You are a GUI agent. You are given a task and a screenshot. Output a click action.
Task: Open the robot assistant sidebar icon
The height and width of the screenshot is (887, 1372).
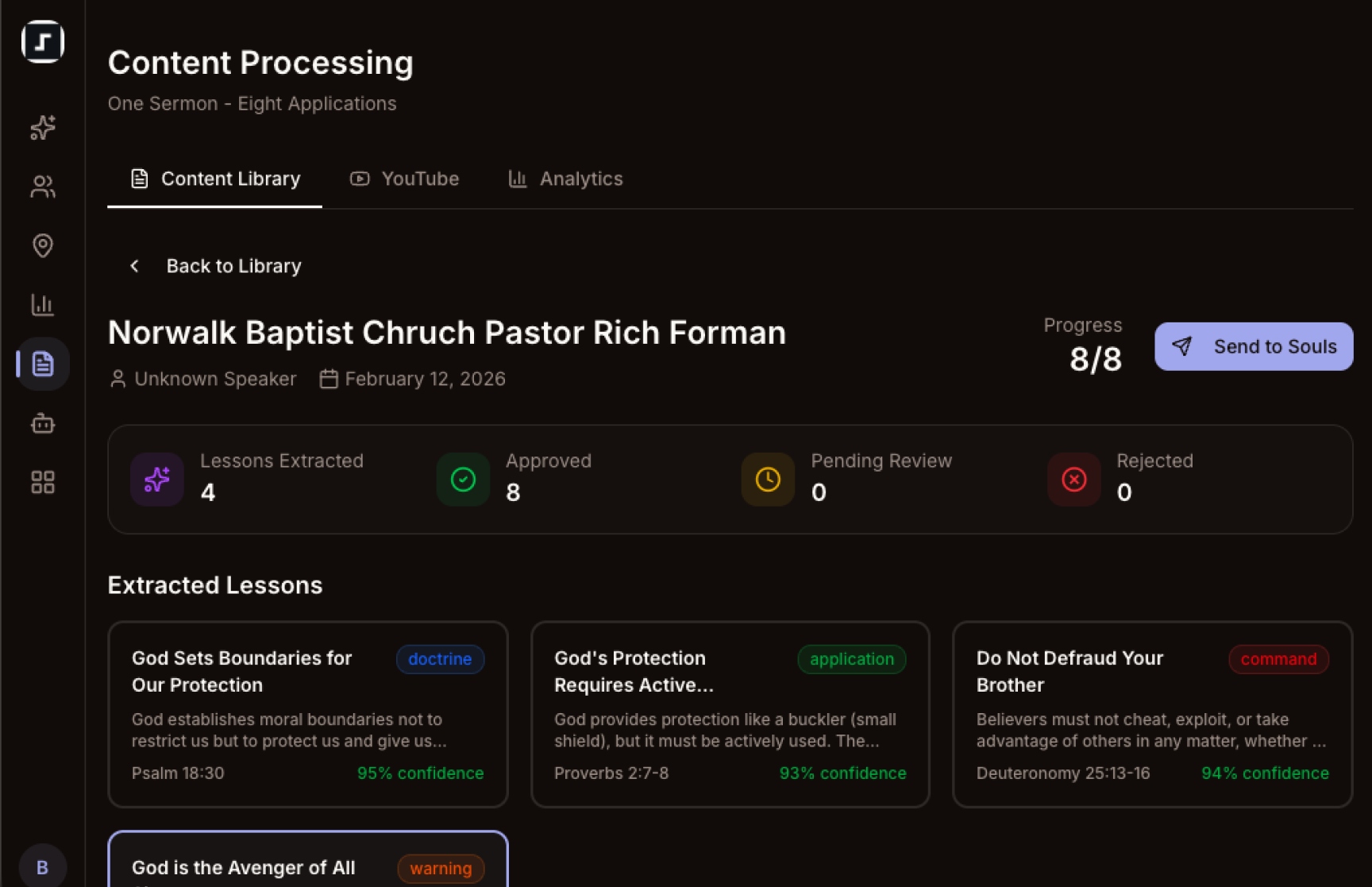(x=42, y=422)
